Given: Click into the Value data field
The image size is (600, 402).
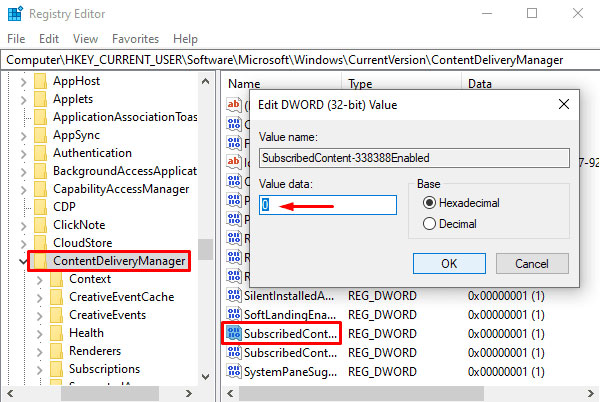Looking at the screenshot, I should pyautogui.click(x=328, y=205).
